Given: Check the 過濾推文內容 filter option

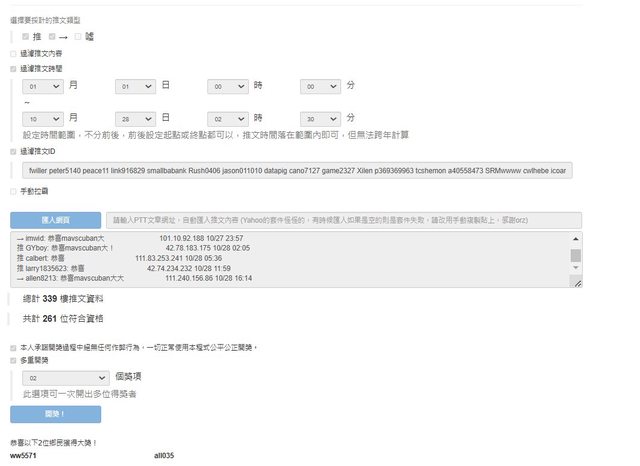Looking at the screenshot, I should (13, 54).
